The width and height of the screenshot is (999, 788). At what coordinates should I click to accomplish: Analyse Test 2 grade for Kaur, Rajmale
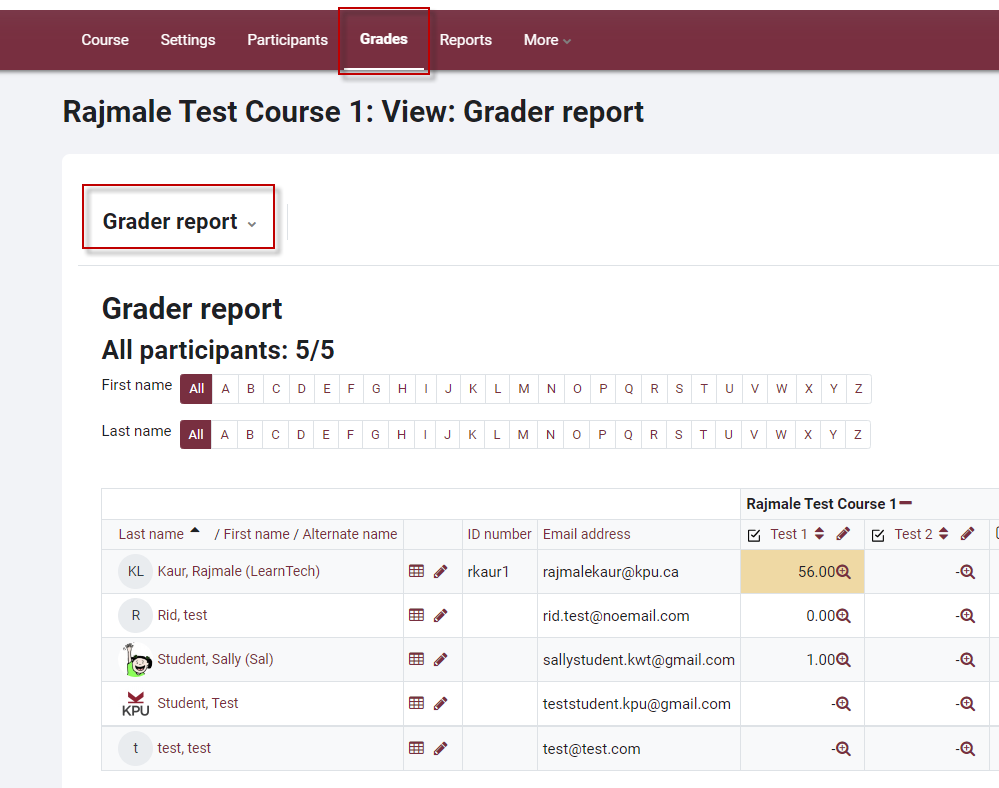[x=967, y=571]
